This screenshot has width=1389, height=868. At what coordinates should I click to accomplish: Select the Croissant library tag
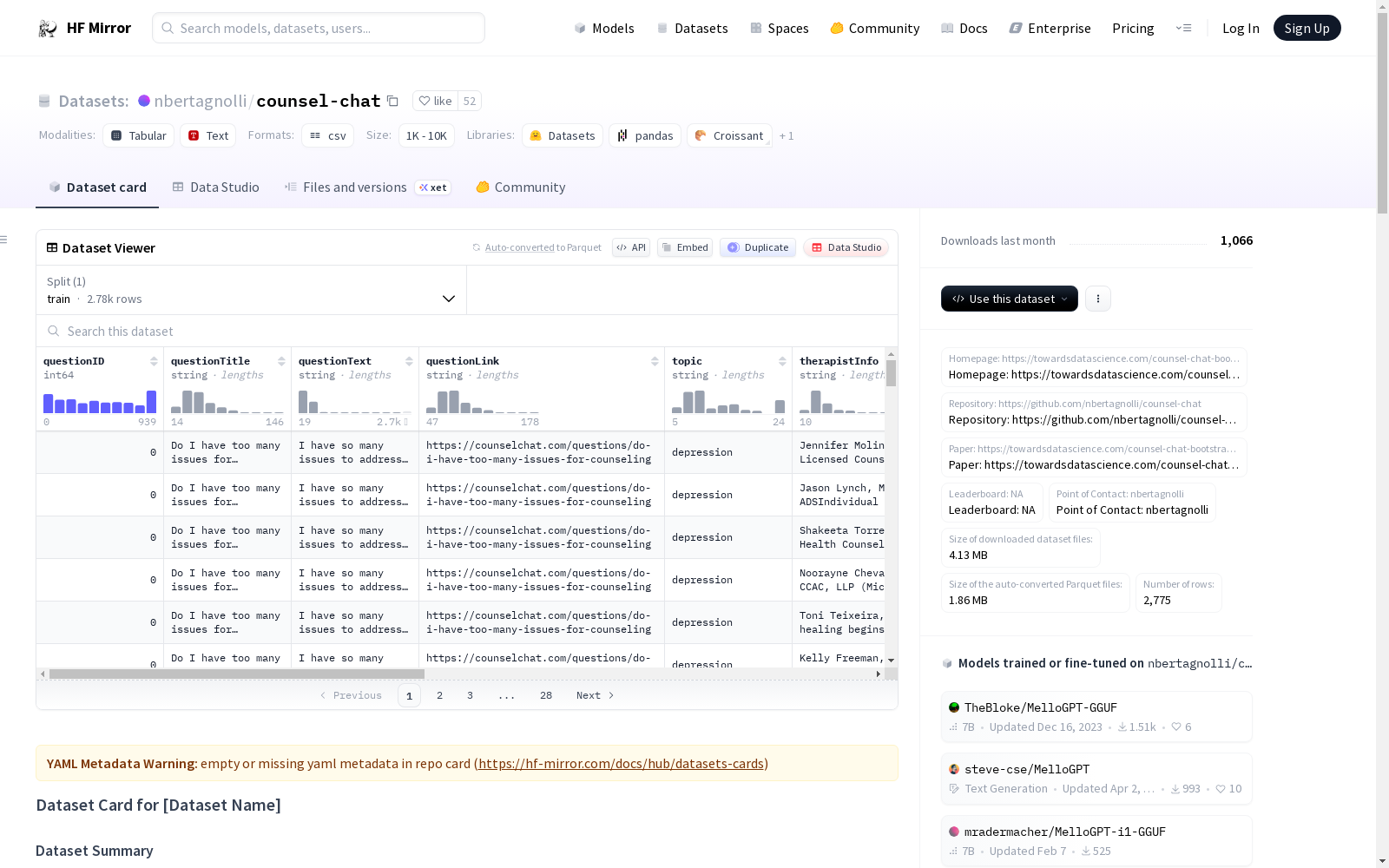(729, 135)
